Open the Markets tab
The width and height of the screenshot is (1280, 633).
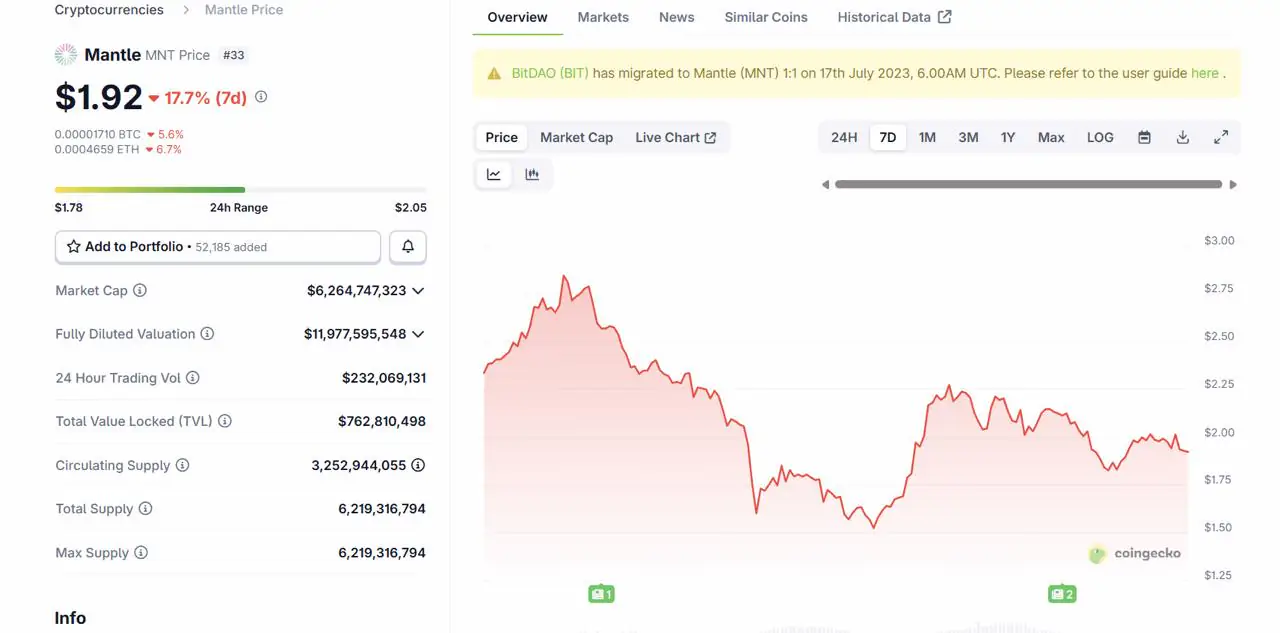tap(603, 17)
